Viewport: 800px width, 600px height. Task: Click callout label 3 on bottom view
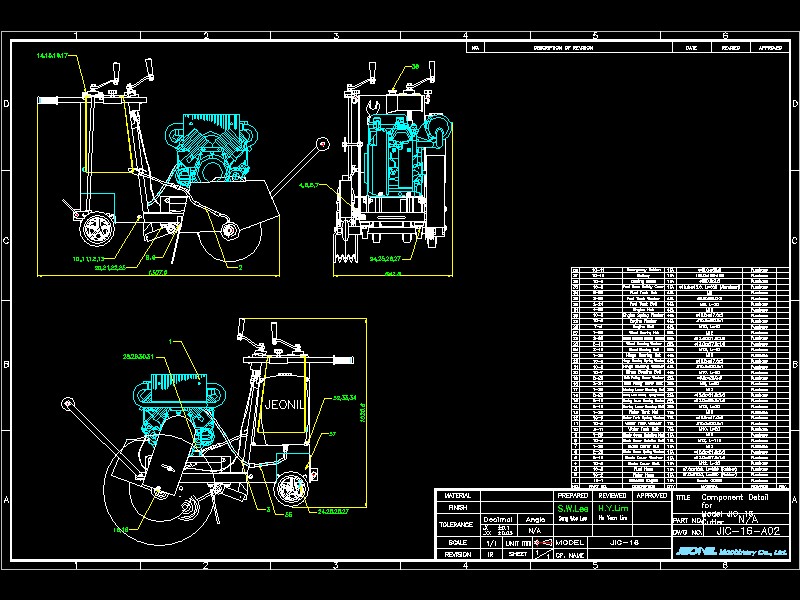click(x=268, y=510)
